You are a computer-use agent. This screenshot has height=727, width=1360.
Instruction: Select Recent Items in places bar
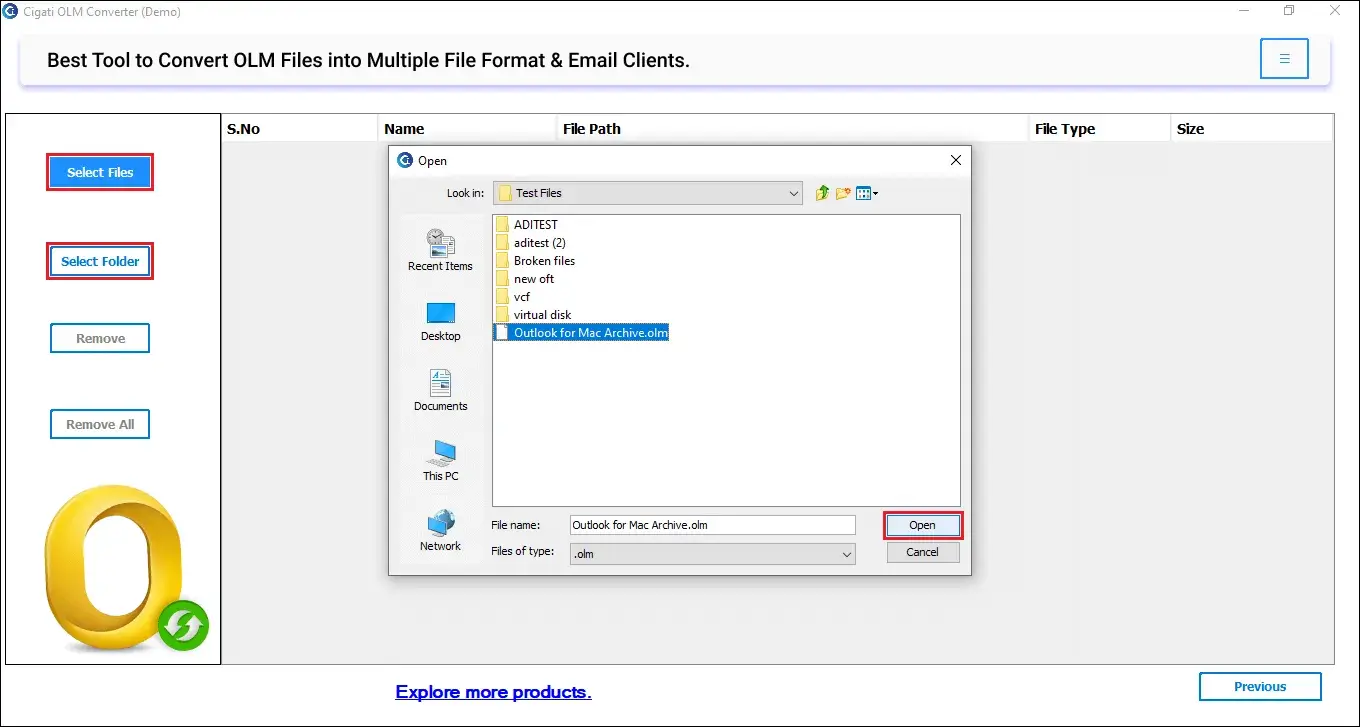[x=440, y=250]
